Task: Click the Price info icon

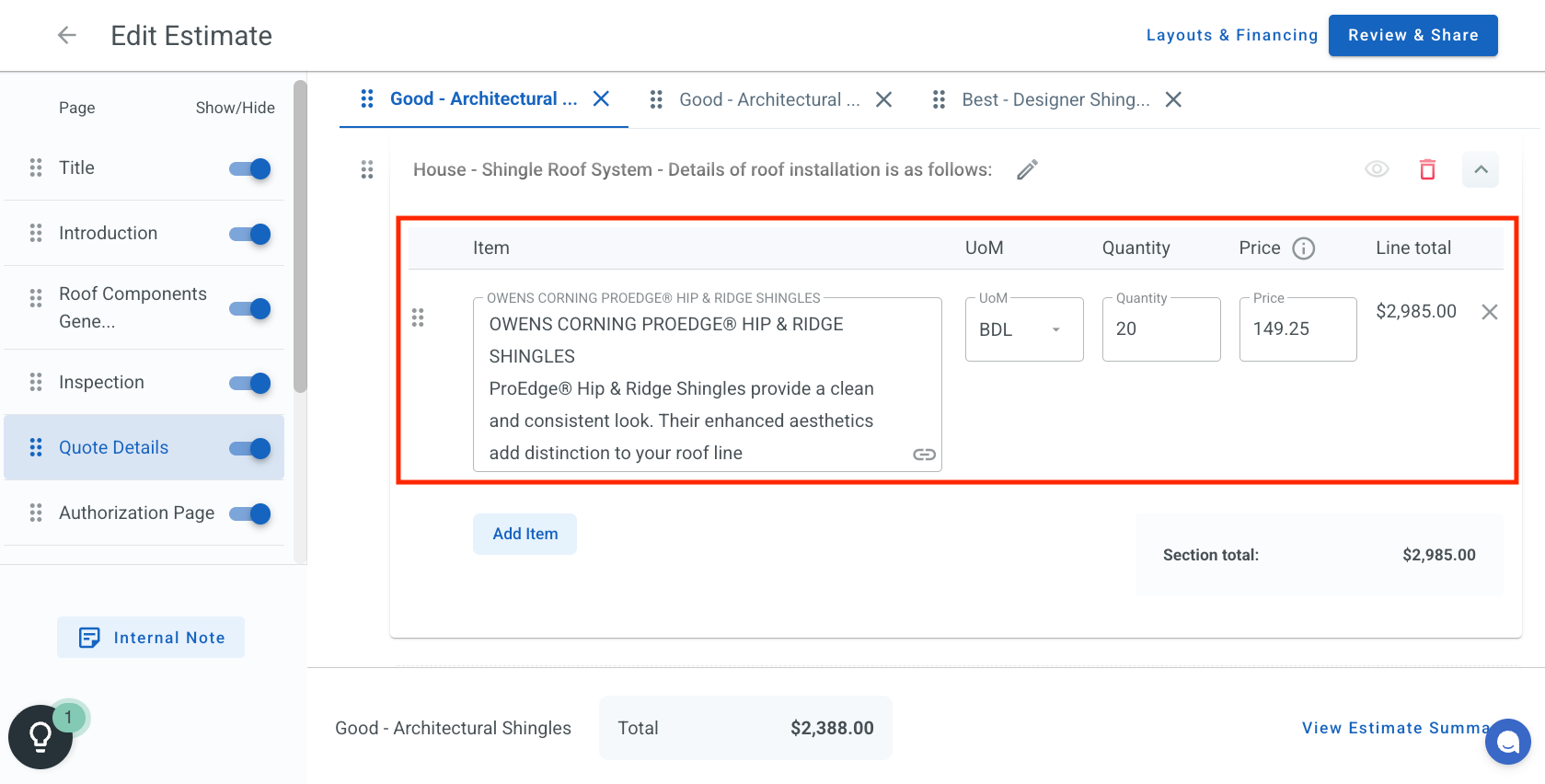Action: [x=1303, y=248]
